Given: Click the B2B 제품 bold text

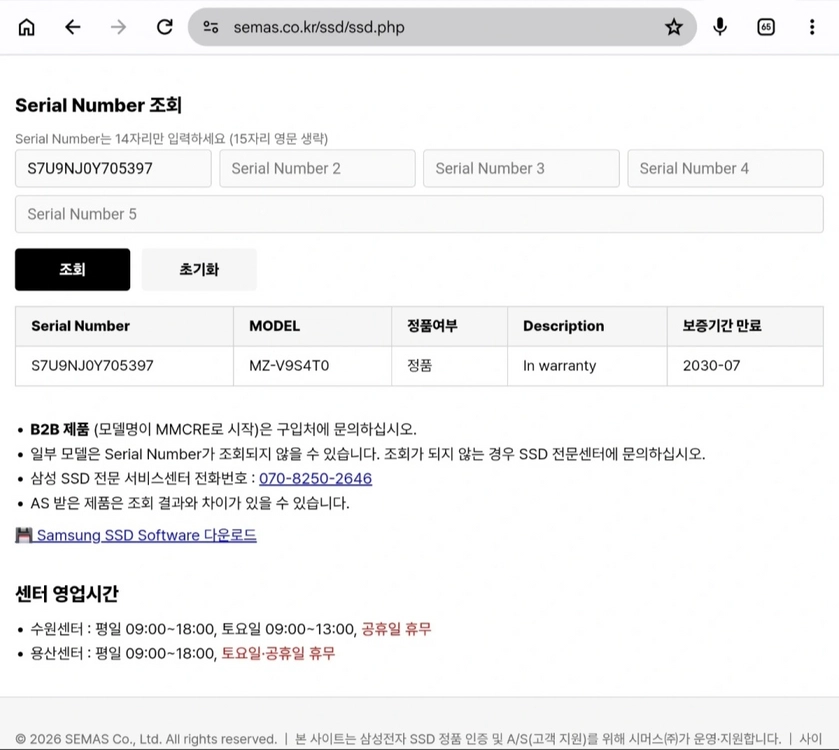Looking at the screenshot, I should [59, 429].
